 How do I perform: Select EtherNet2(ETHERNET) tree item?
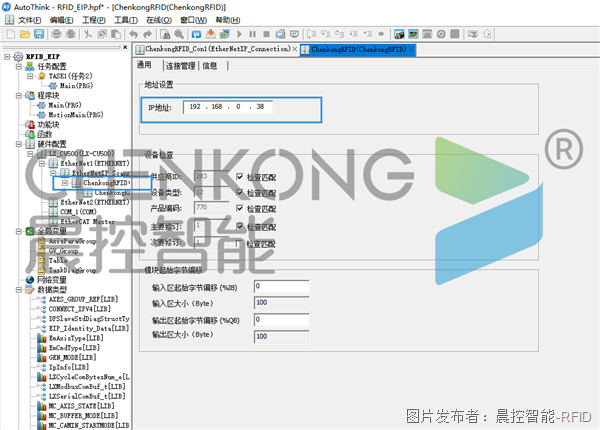(x=95, y=202)
